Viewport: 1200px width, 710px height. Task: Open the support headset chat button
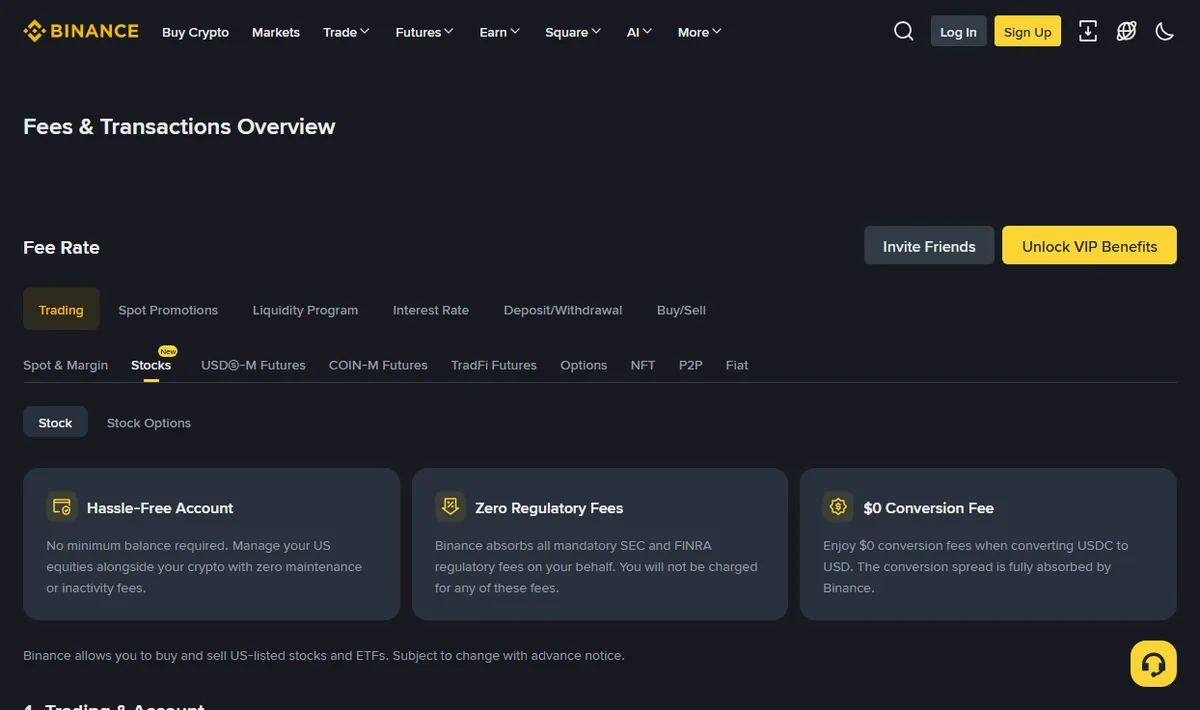1153,664
